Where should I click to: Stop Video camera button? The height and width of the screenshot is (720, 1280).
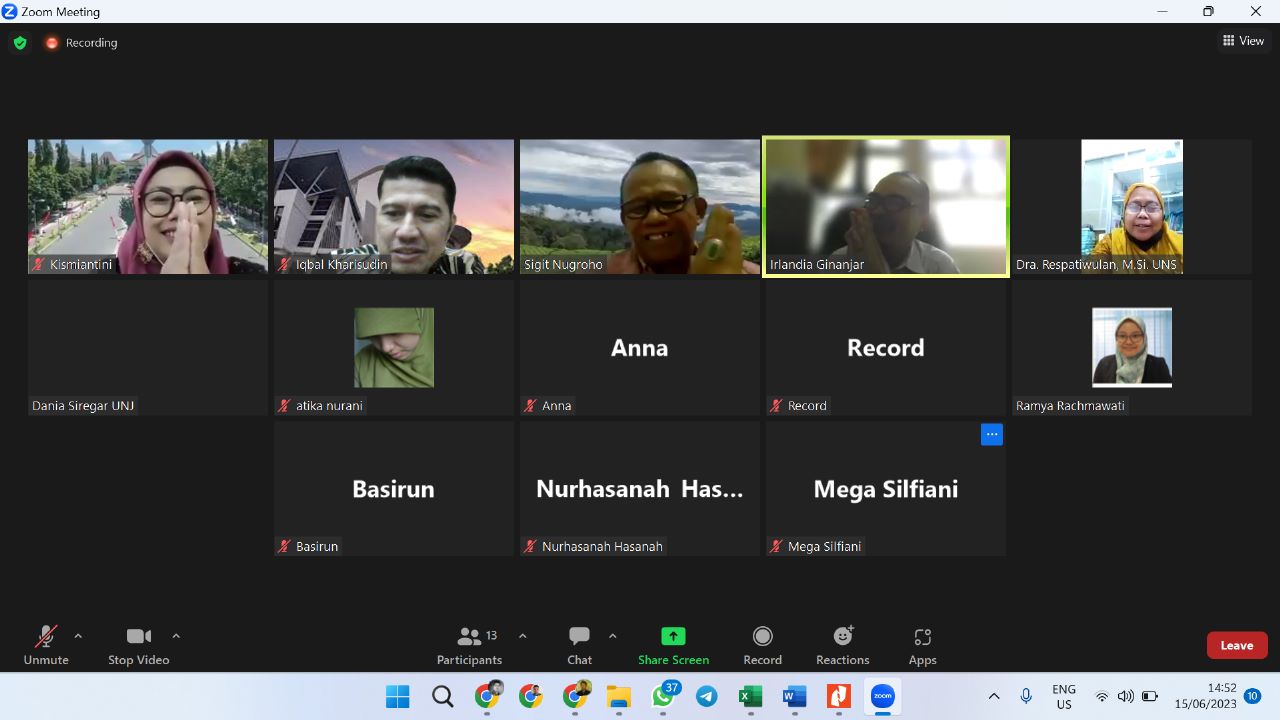point(139,646)
